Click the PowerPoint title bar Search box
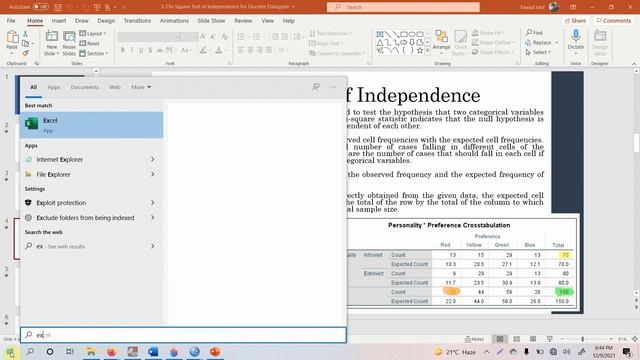Screen dimensions: 640x360 (403, 7)
